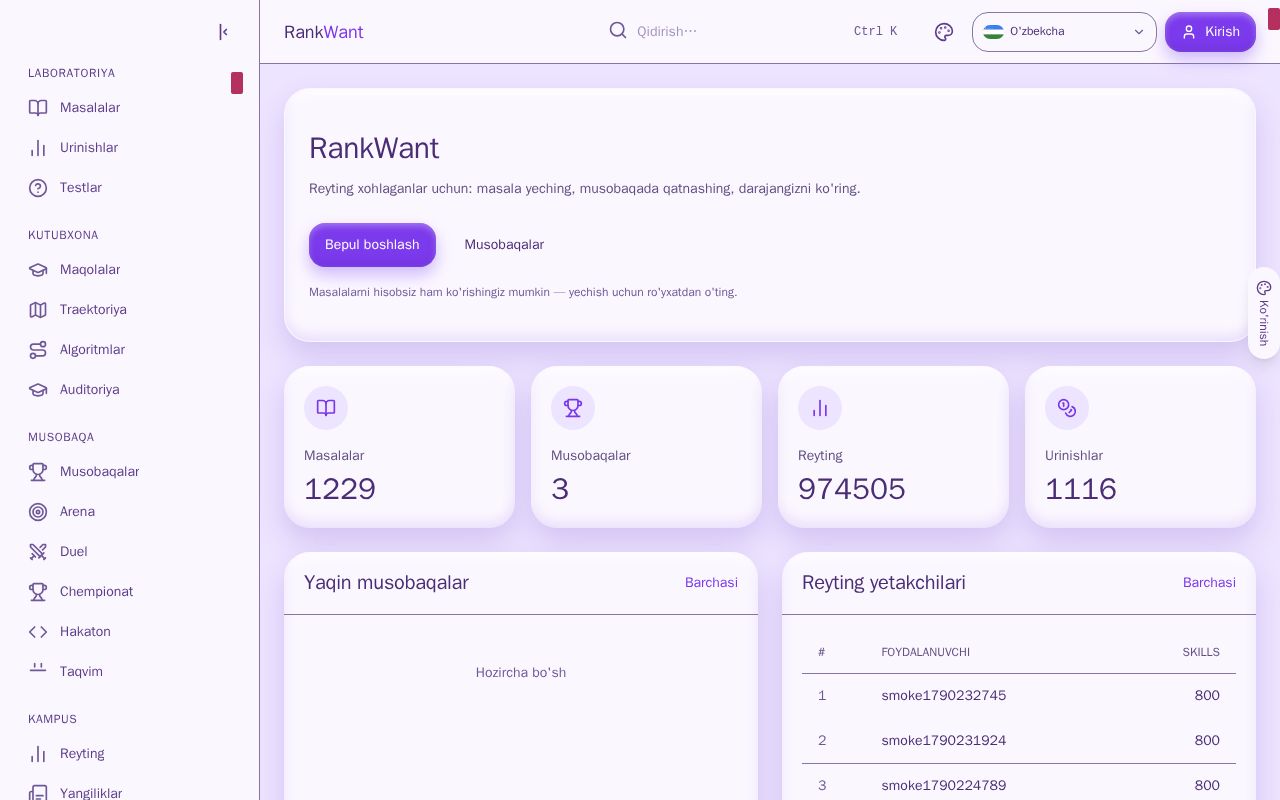Click the Testlar question mark icon
The height and width of the screenshot is (800, 1280).
click(x=38, y=188)
